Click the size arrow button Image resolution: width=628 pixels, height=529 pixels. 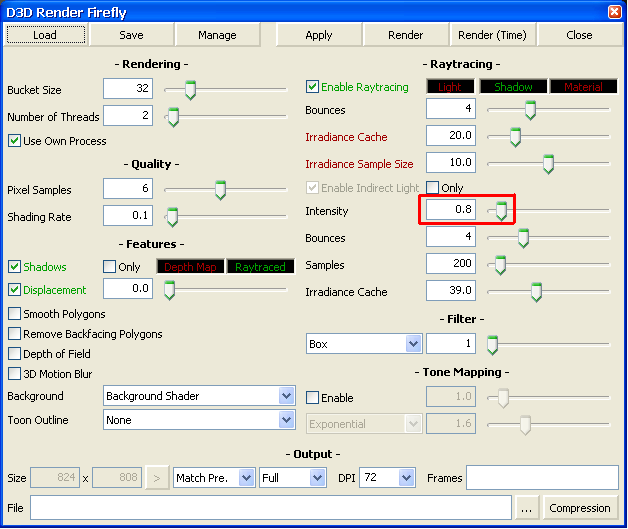coord(158,478)
